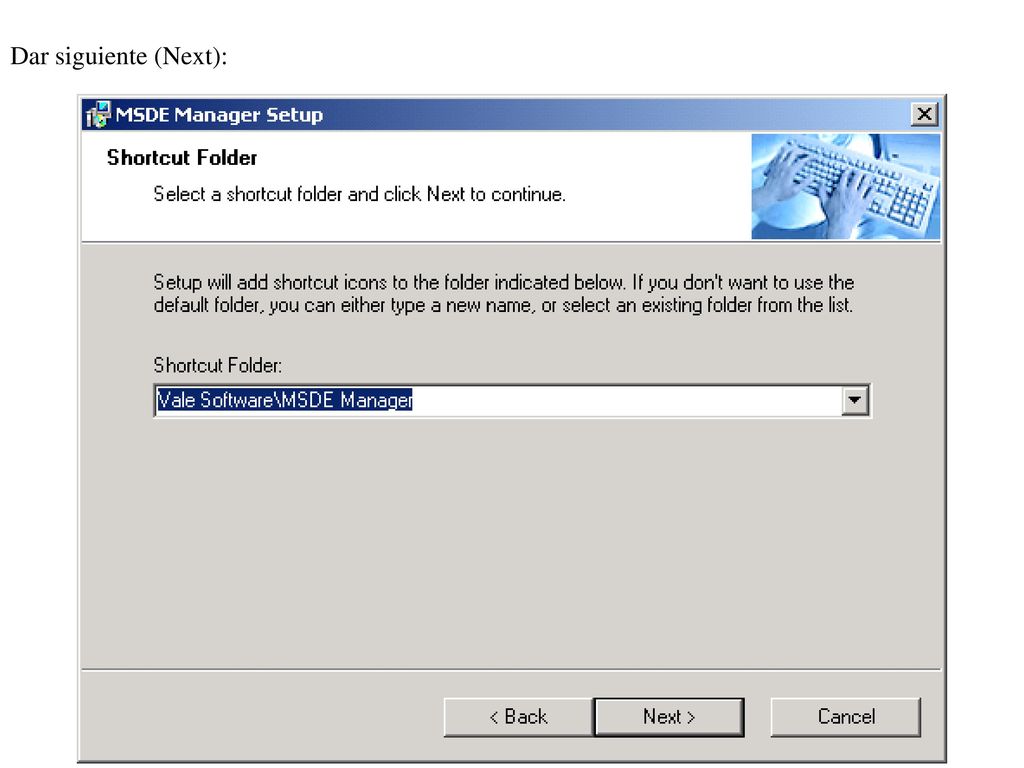This screenshot has width=1024, height=768.
Task: Click the 'Shortcut Folder:' field label
Action: point(217,365)
